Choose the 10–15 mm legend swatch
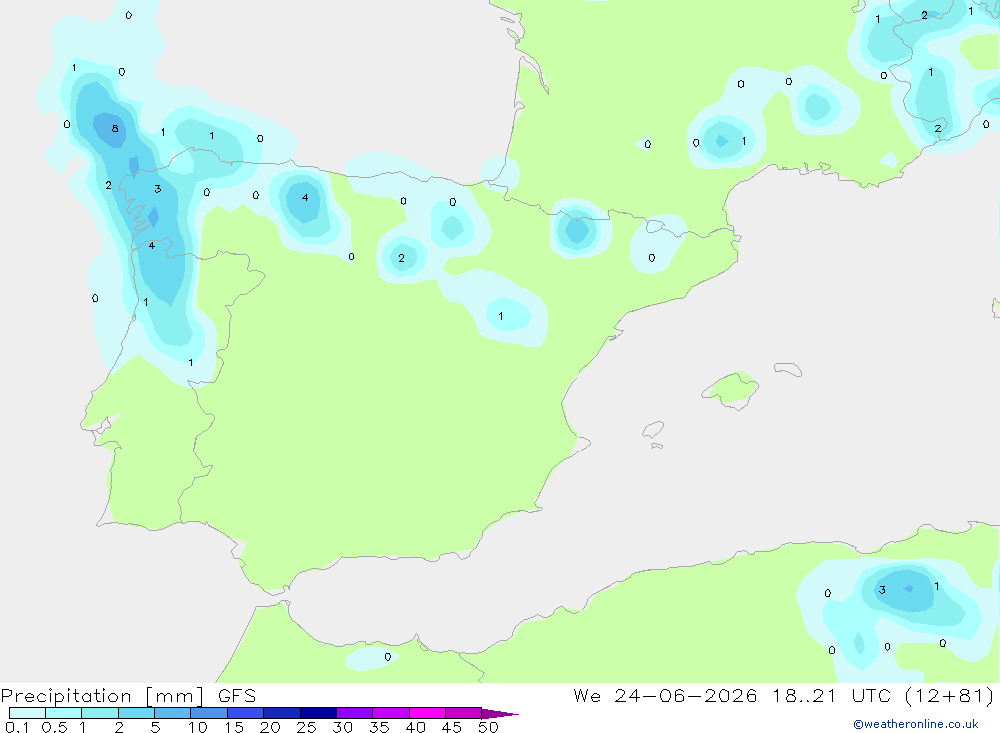The image size is (1000, 733). 209,713
